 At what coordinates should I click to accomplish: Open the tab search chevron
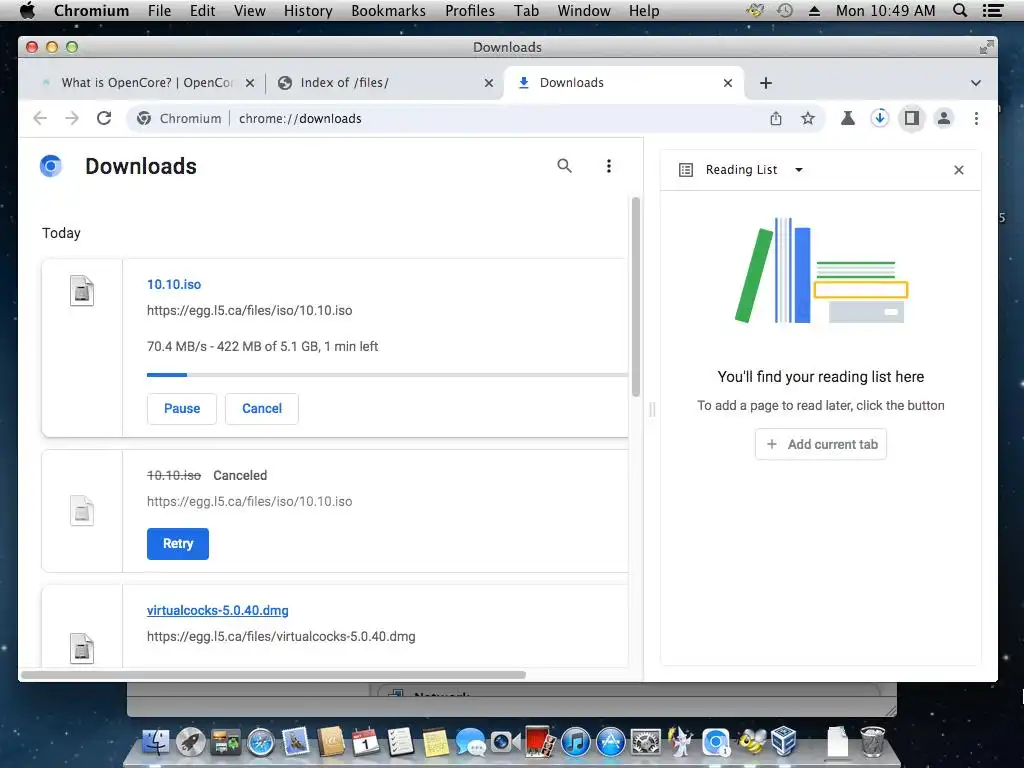976,83
